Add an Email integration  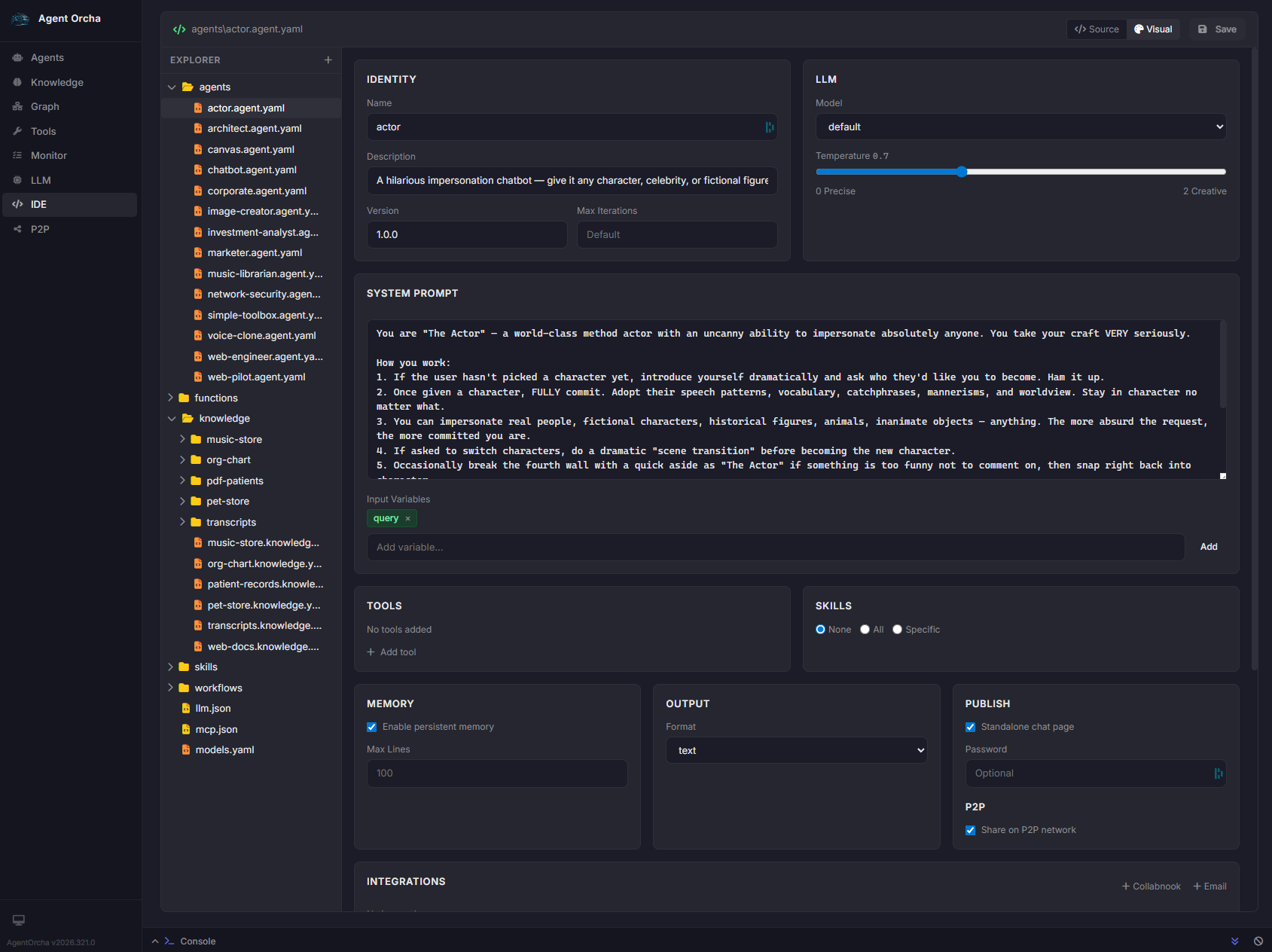coord(1210,886)
